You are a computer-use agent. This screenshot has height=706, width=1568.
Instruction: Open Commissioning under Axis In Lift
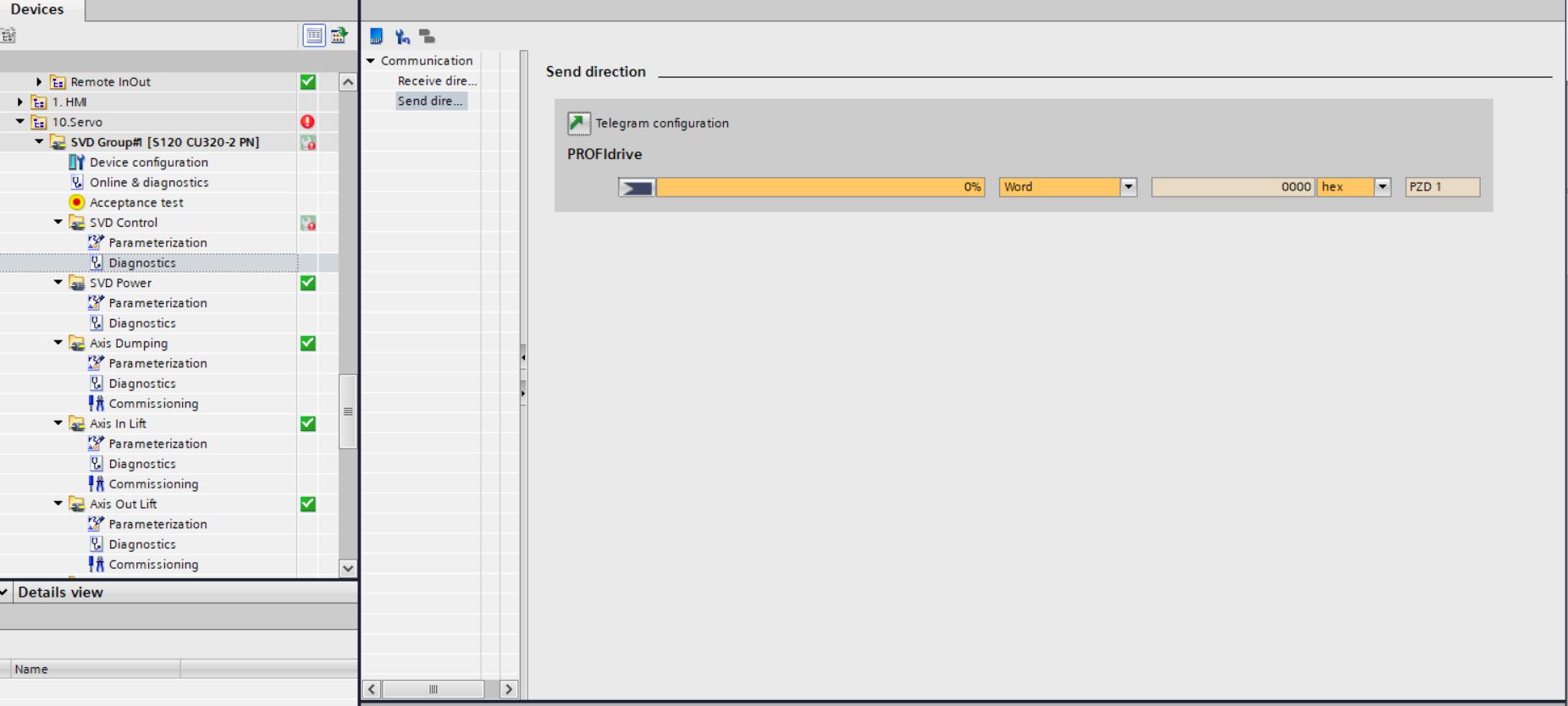pyautogui.click(x=153, y=484)
